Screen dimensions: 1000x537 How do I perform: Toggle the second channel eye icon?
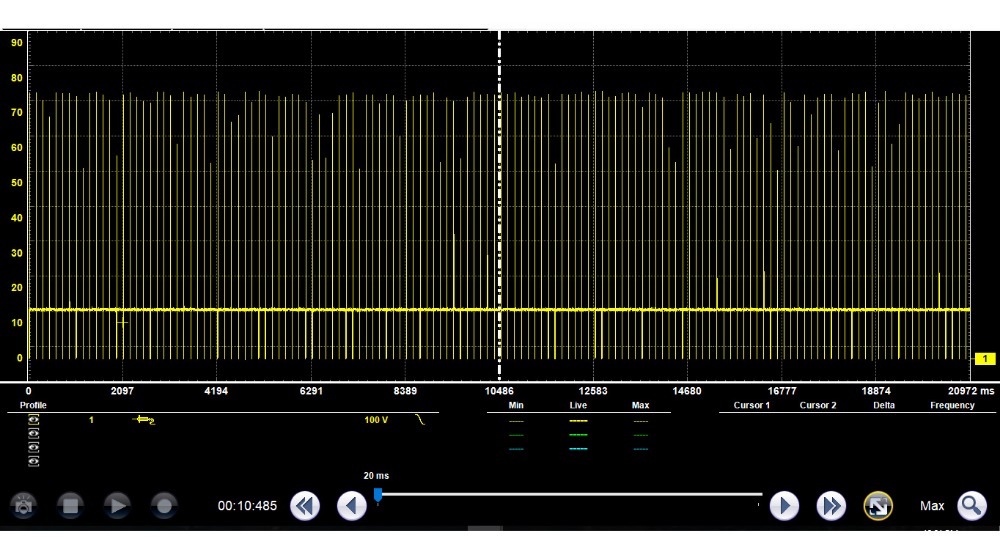[34, 434]
